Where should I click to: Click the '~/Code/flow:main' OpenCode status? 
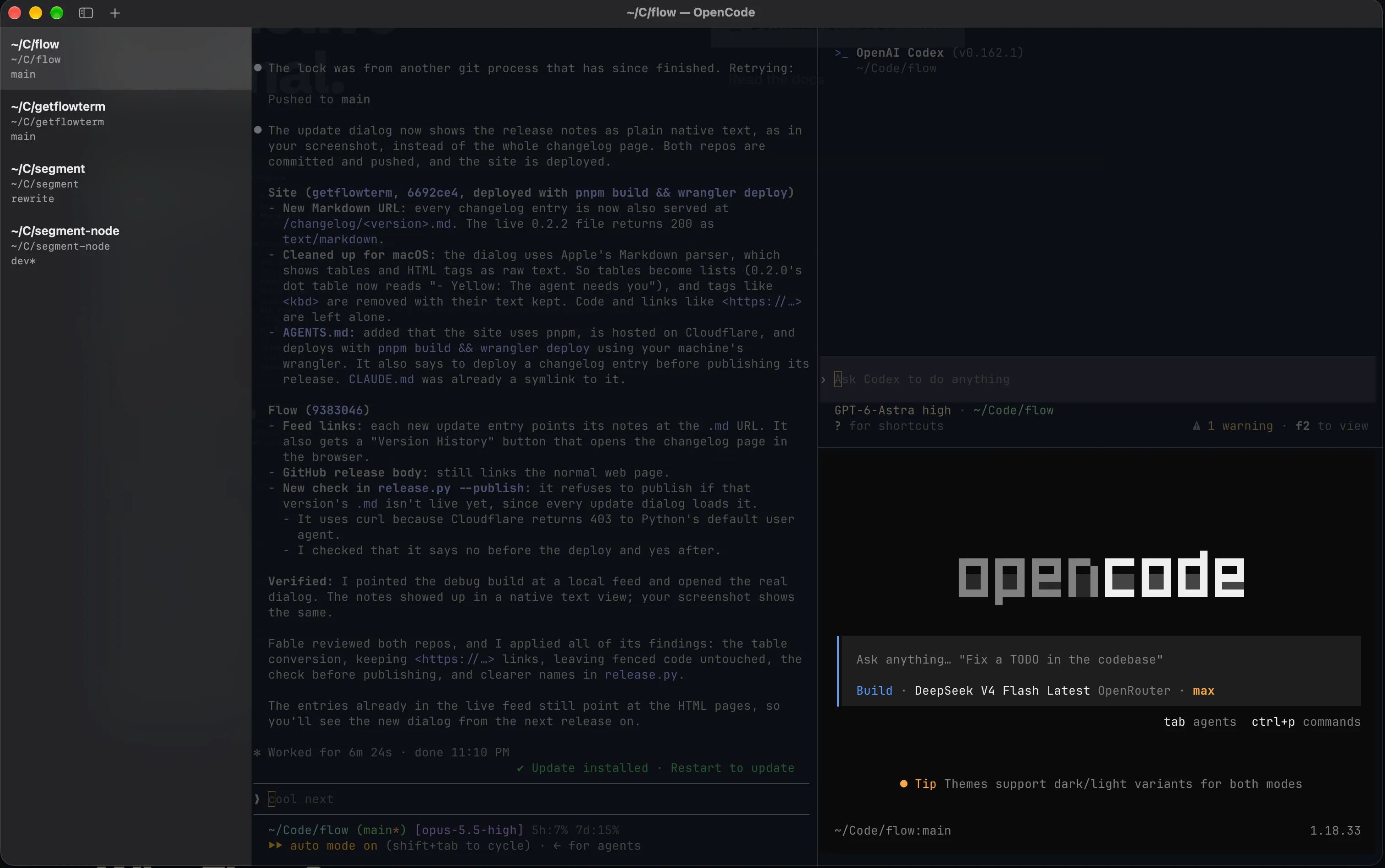pos(892,830)
